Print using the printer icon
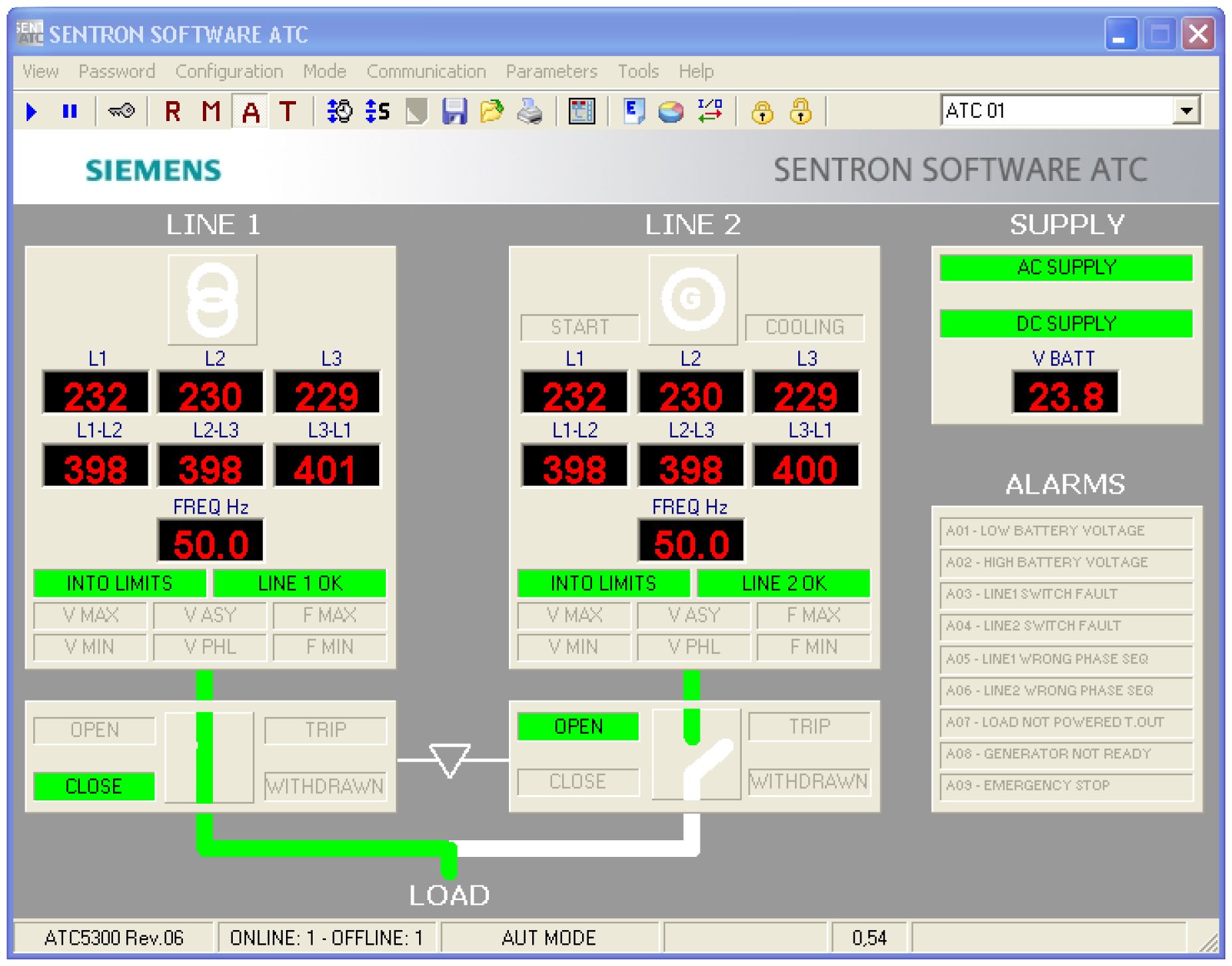 point(530,111)
